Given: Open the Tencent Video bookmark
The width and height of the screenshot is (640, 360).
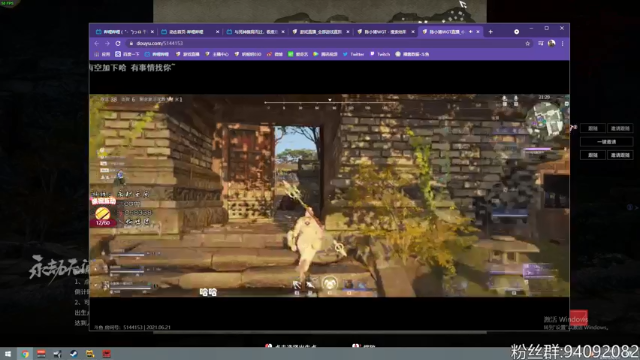Looking at the screenshot, I should pyautogui.click(x=325, y=54).
